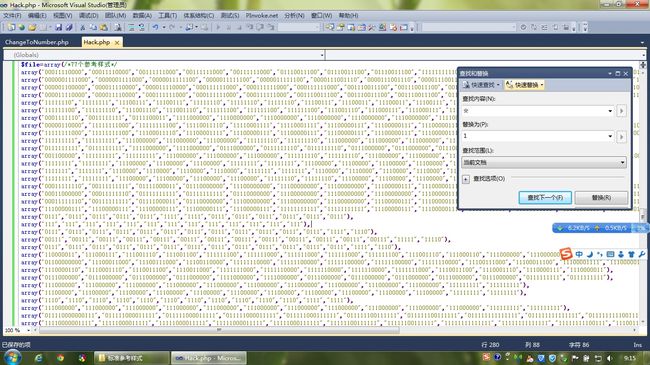The width and height of the screenshot is (650, 365).
Task: Click the Sogou input method S icon
Action: (x=566, y=253)
